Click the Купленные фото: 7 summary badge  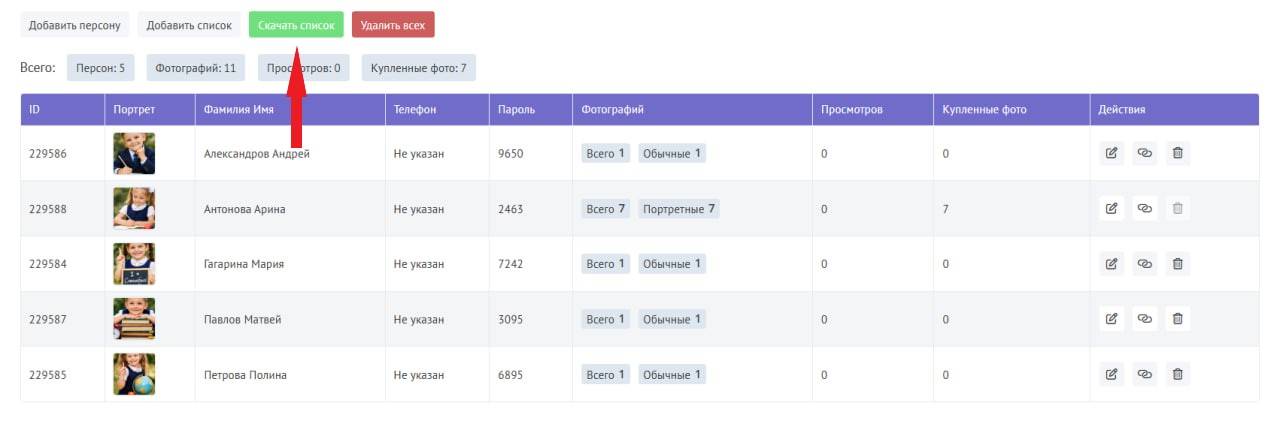click(x=418, y=68)
